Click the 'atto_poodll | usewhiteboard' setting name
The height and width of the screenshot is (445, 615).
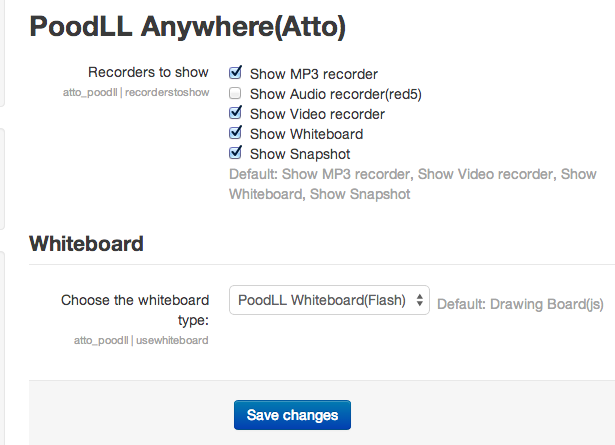(x=141, y=340)
